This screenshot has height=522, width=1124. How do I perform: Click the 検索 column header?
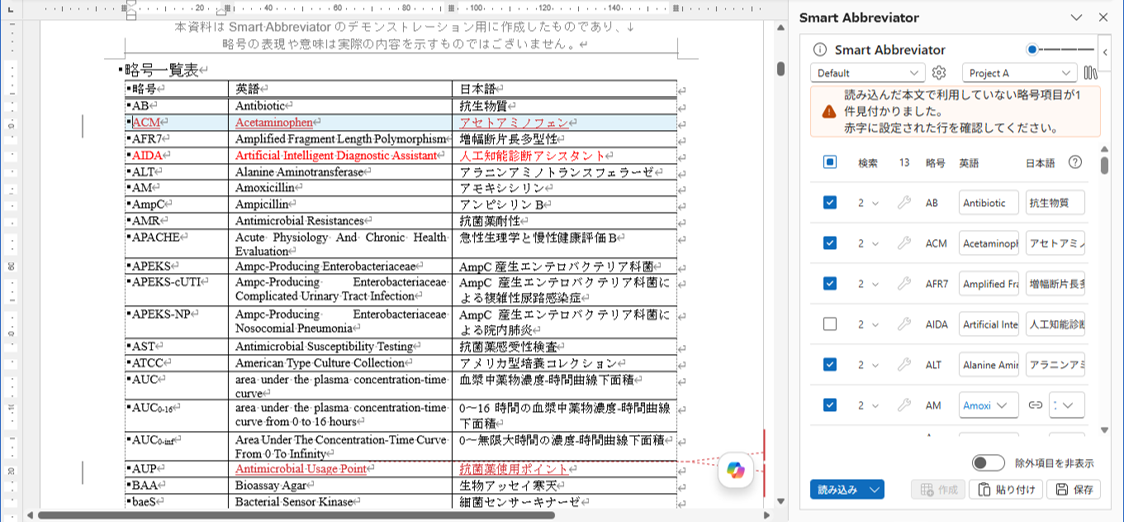click(868, 163)
